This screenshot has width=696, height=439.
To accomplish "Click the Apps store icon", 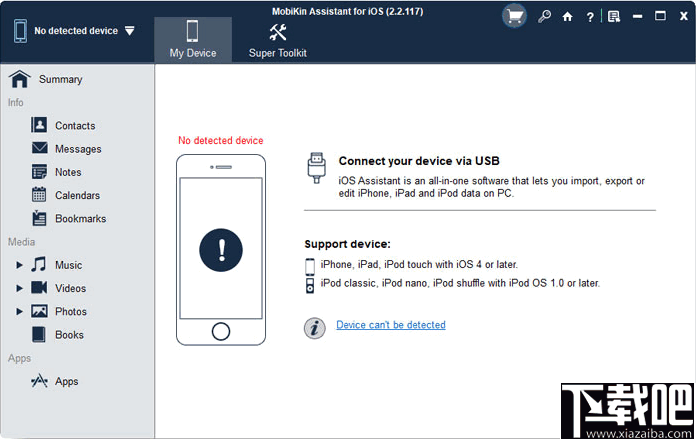I will 39,381.
